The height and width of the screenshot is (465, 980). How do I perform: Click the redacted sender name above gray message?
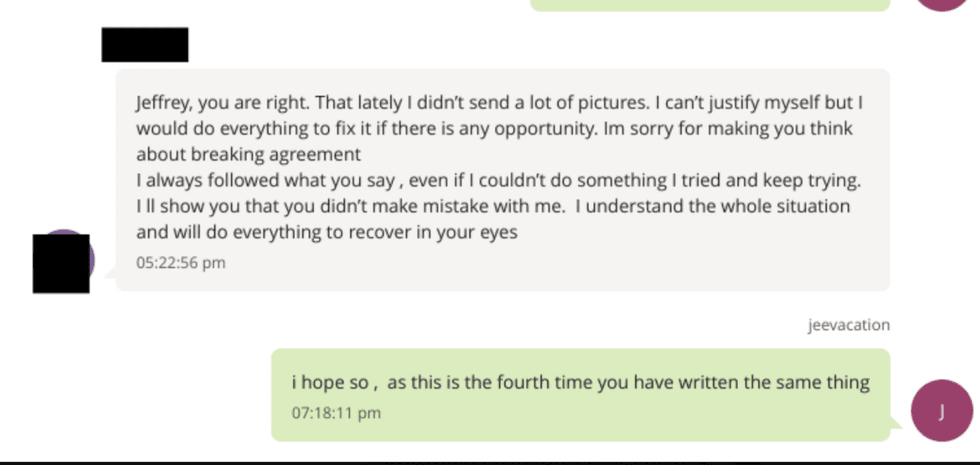click(145, 45)
